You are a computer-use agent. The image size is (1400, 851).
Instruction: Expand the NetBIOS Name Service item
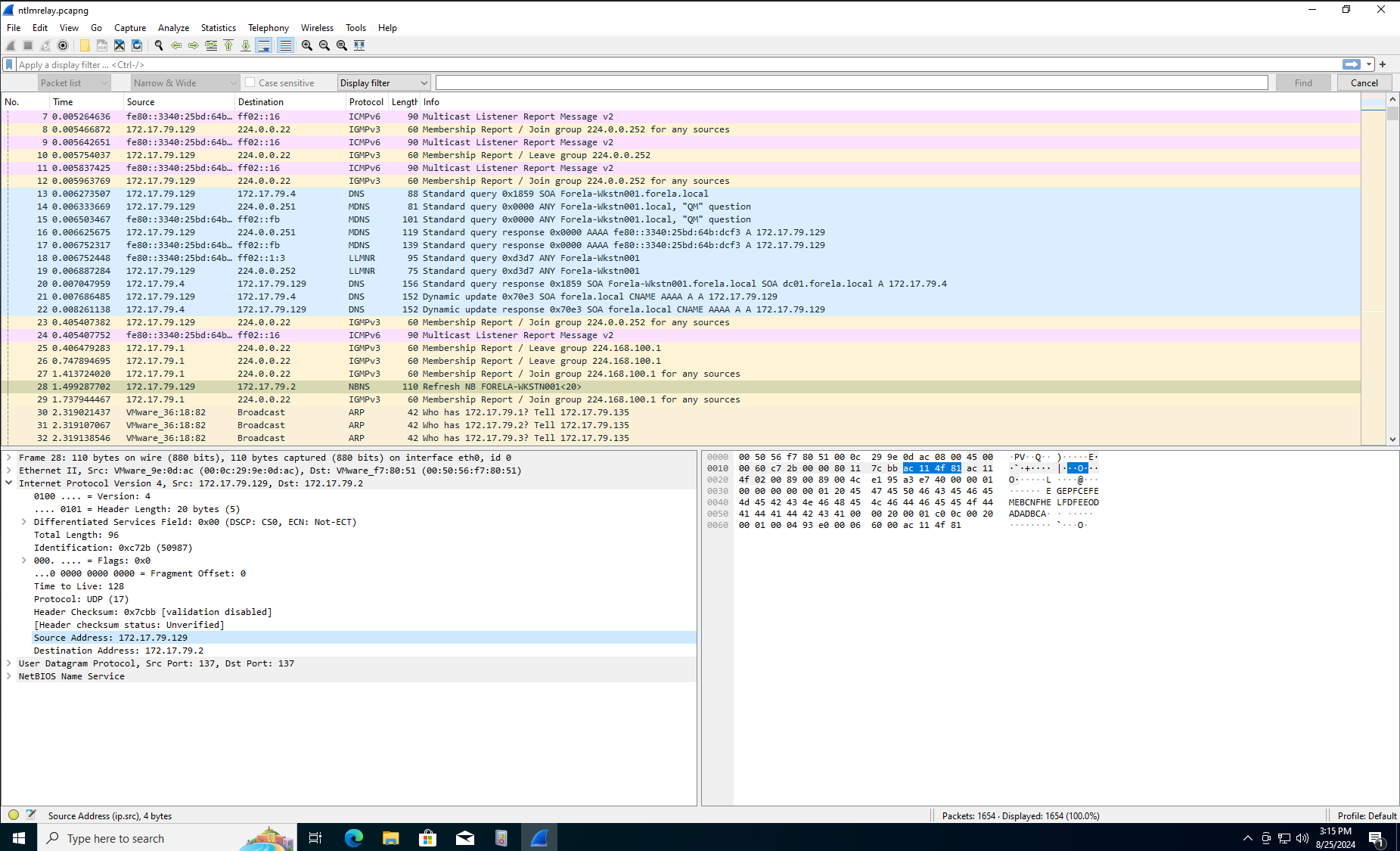pos(9,676)
